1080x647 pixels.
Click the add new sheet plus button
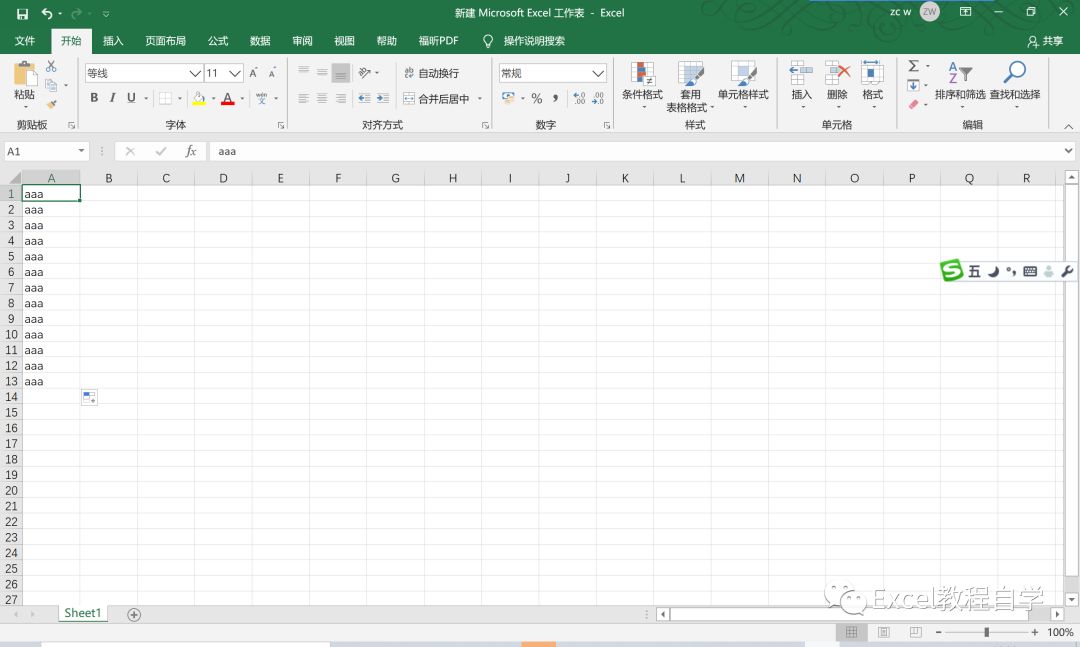[134, 615]
